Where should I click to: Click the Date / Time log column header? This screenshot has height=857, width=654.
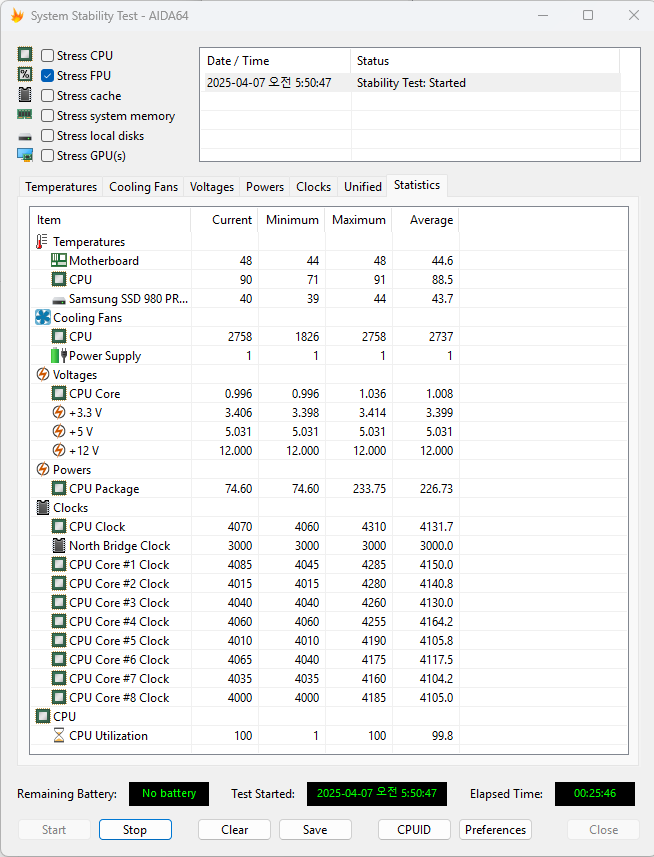click(x=276, y=61)
